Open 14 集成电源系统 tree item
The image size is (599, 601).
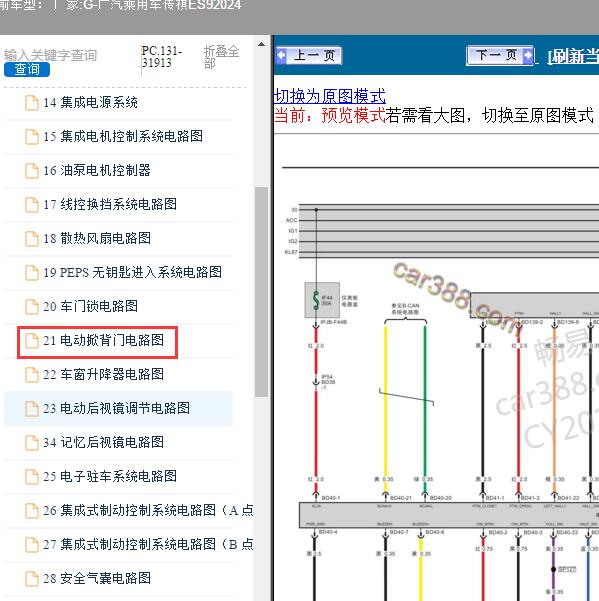coord(90,102)
